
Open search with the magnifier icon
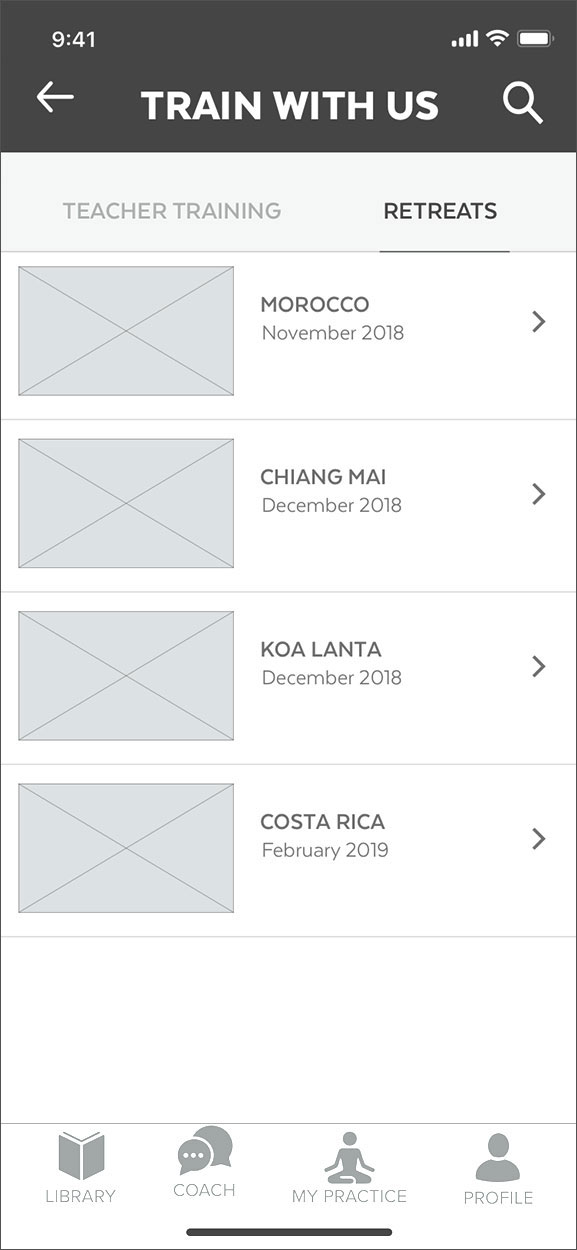coord(522,103)
